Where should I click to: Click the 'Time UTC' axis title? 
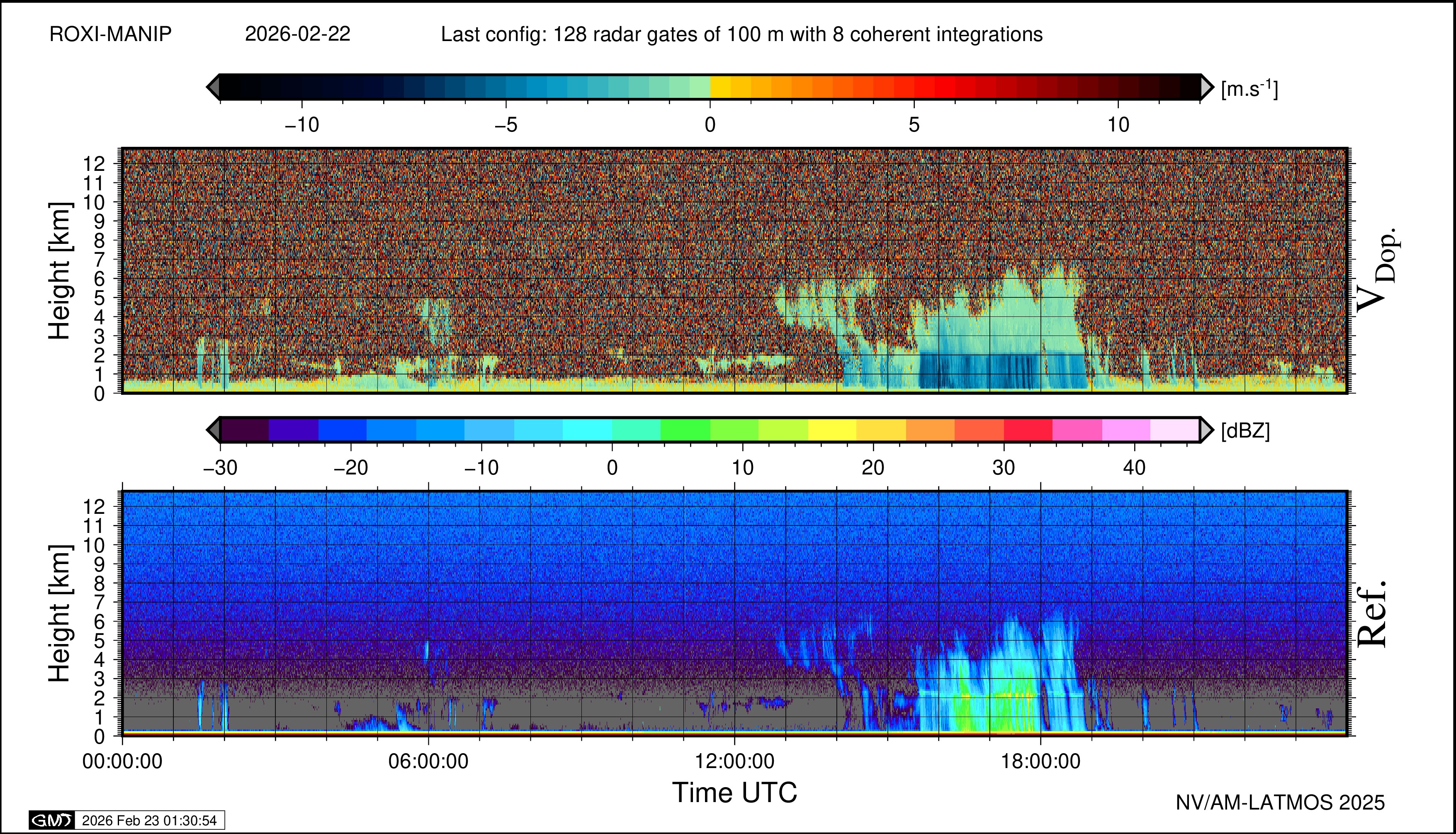(734, 793)
